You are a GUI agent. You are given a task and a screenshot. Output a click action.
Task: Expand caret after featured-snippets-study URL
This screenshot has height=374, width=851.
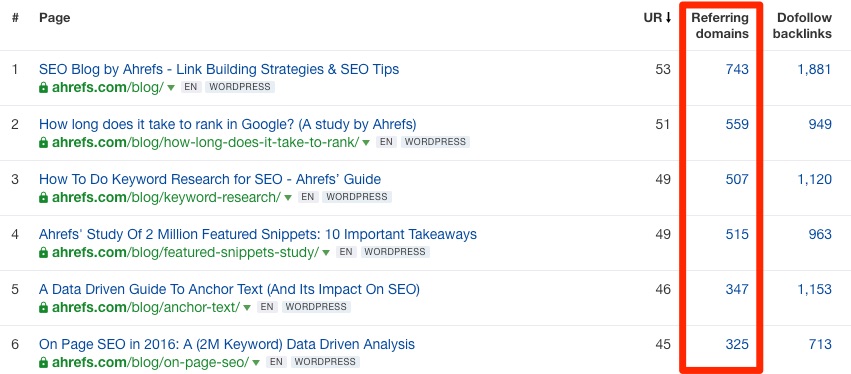click(326, 253)
